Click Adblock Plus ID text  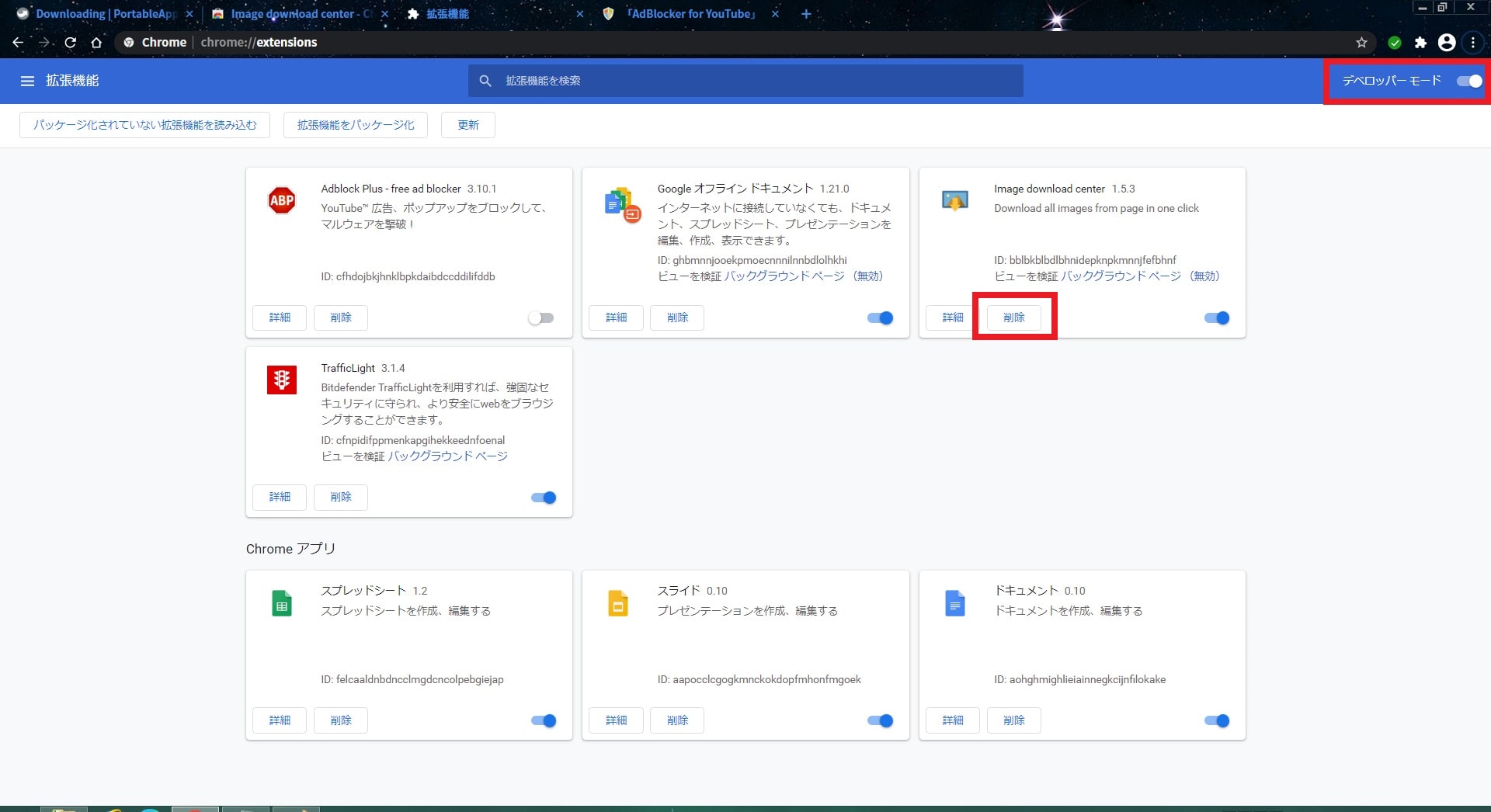pyautogui.click(x=408, y=276)
